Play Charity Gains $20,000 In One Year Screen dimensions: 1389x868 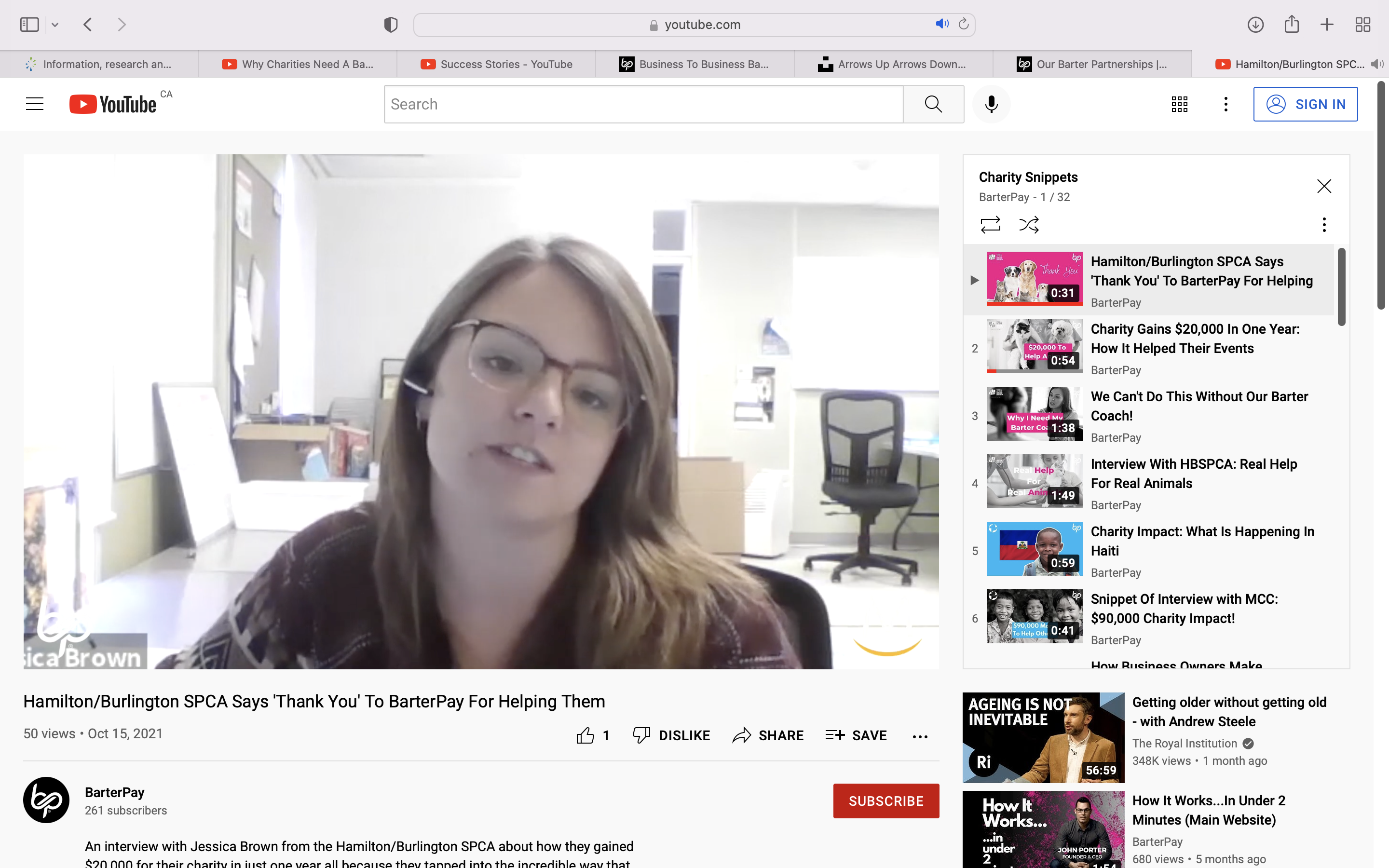(1148, 347)
